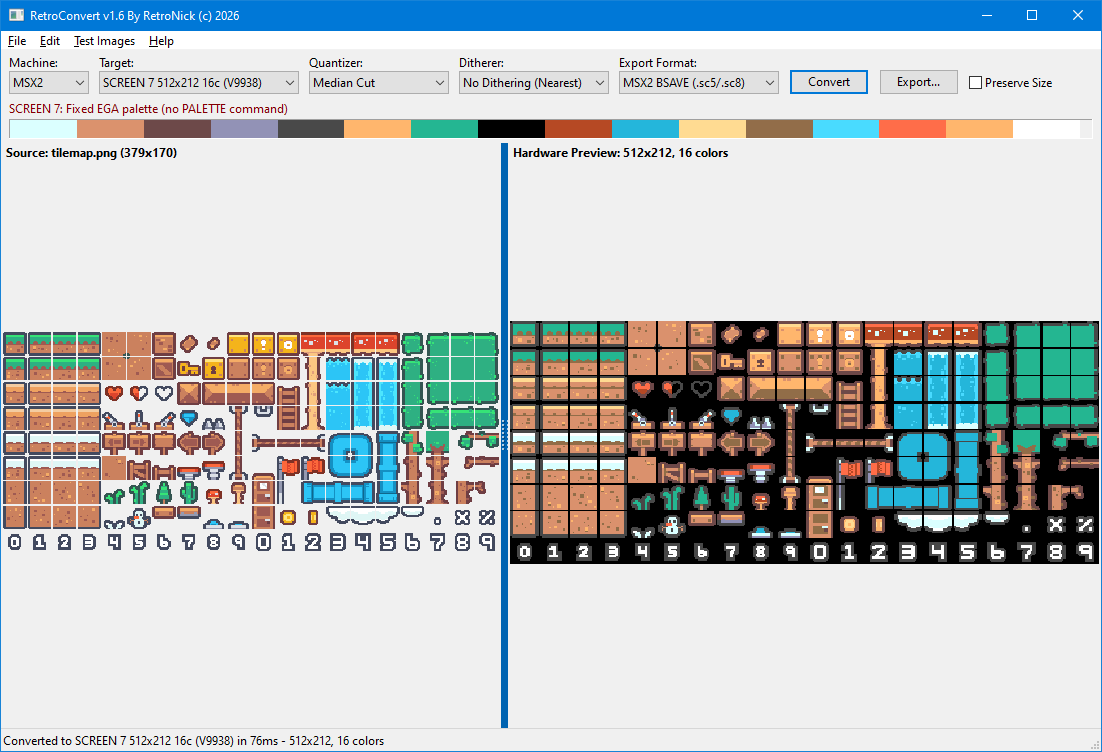This screenshot has height=752, width=1102.
Task: Click the status bar conversion message
Action: [x=194, y=741]
